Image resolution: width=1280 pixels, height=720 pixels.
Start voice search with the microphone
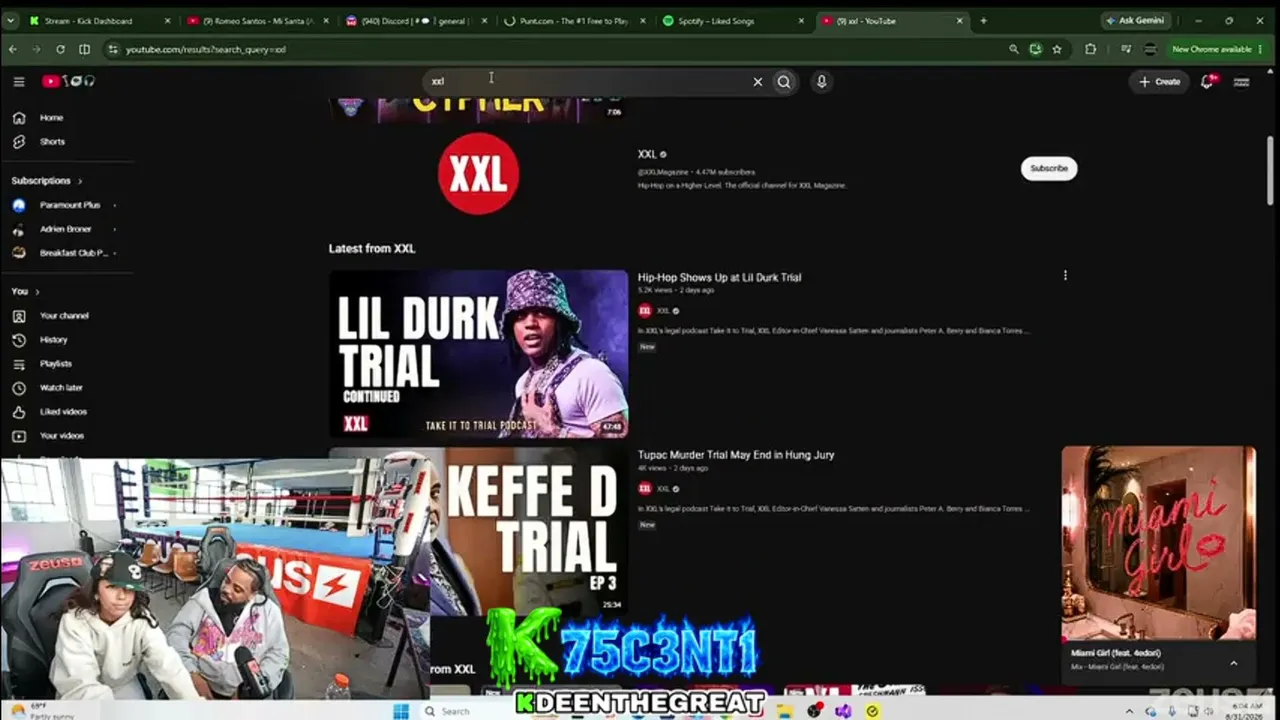pos(821,82)
